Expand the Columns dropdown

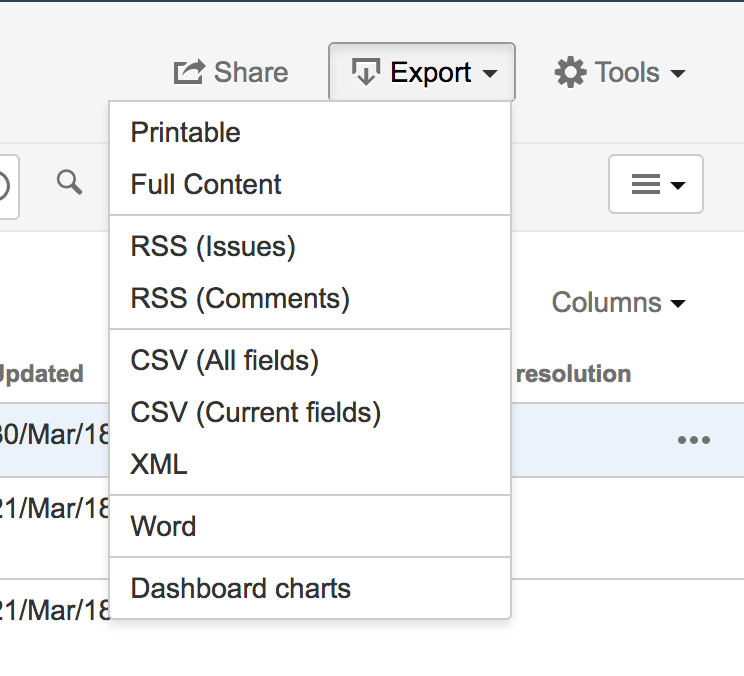coord(618,303)
